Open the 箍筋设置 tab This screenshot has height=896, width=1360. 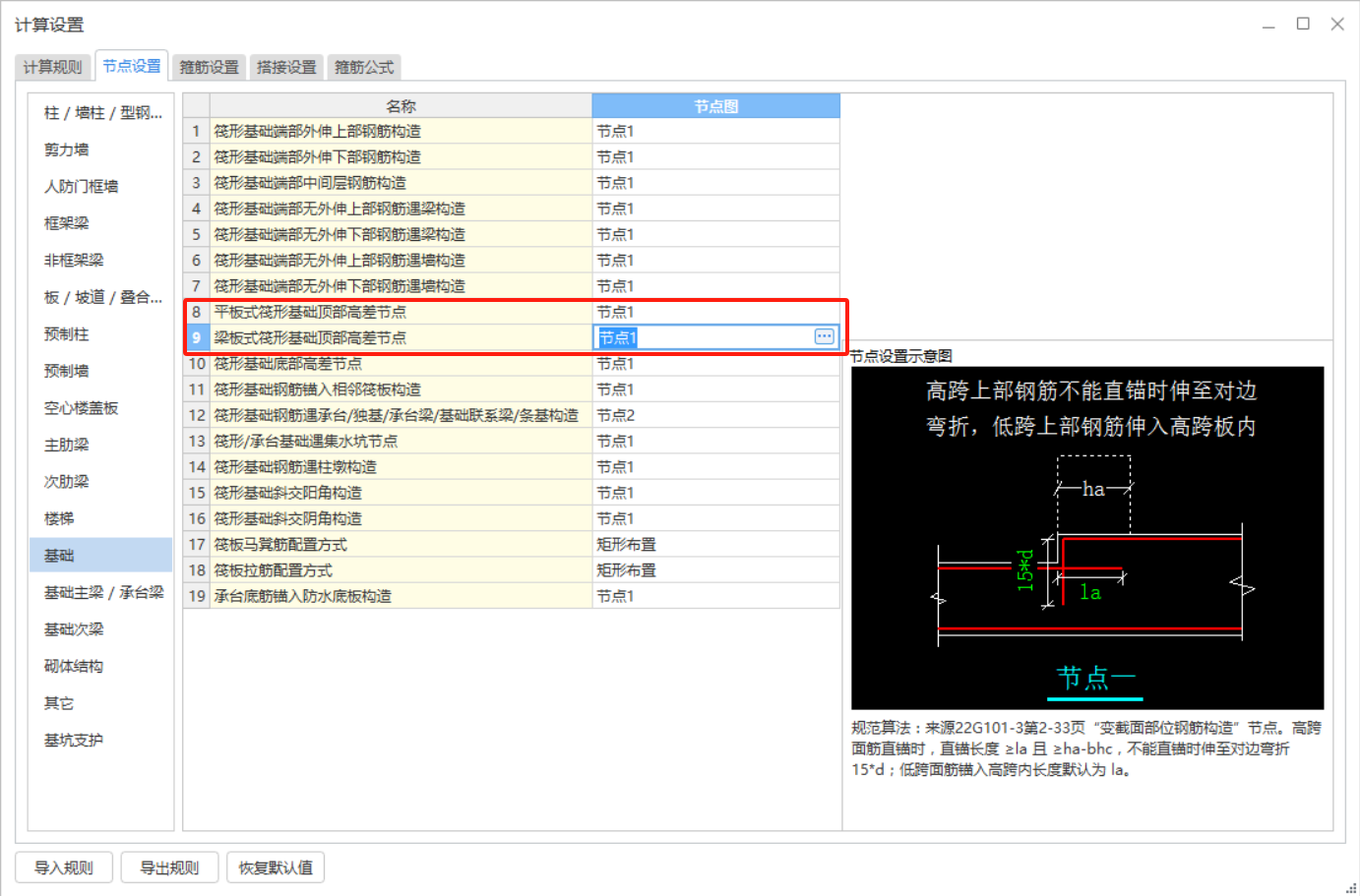tap(209, 67)
